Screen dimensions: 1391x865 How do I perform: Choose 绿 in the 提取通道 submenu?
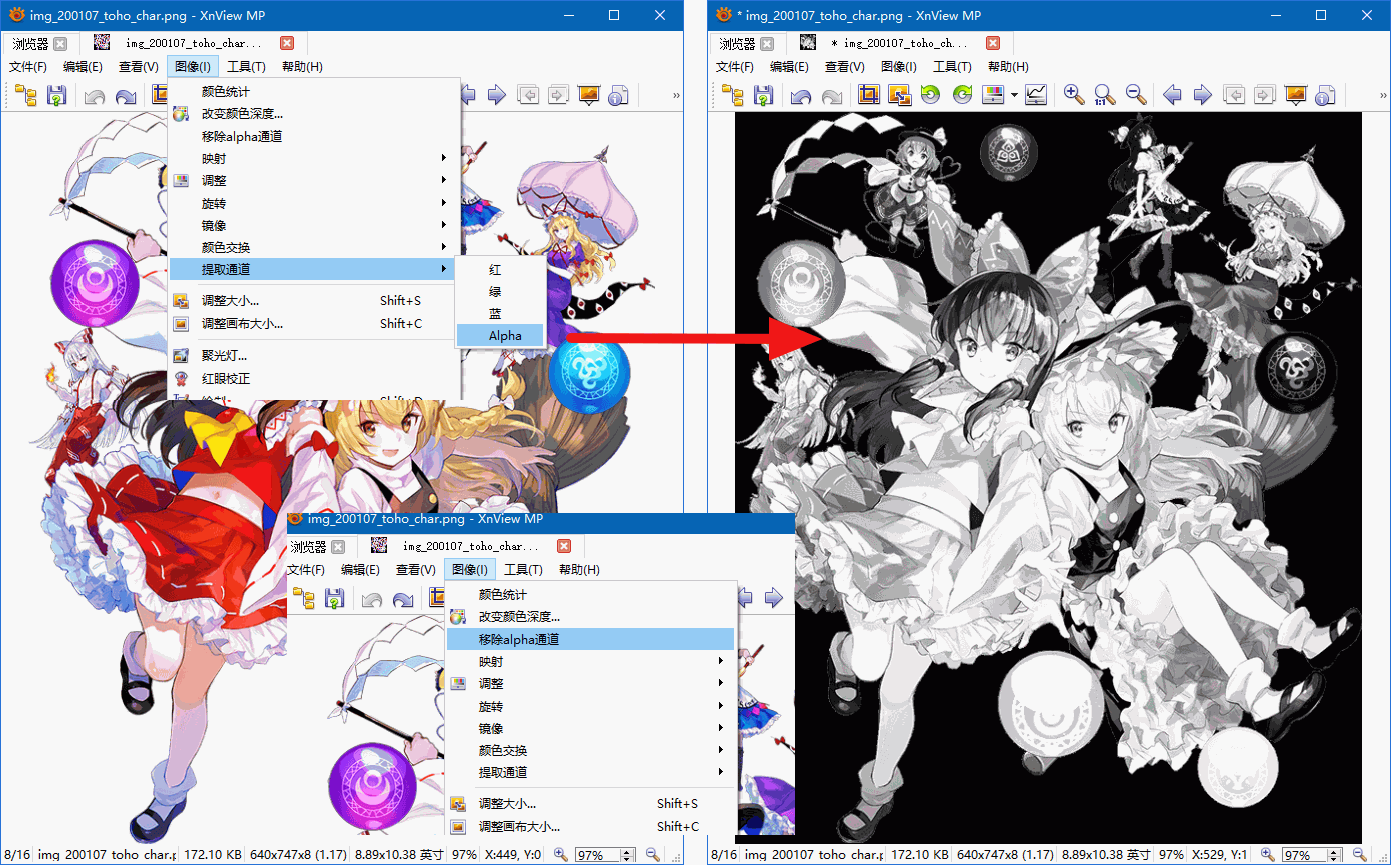(501, 292)
